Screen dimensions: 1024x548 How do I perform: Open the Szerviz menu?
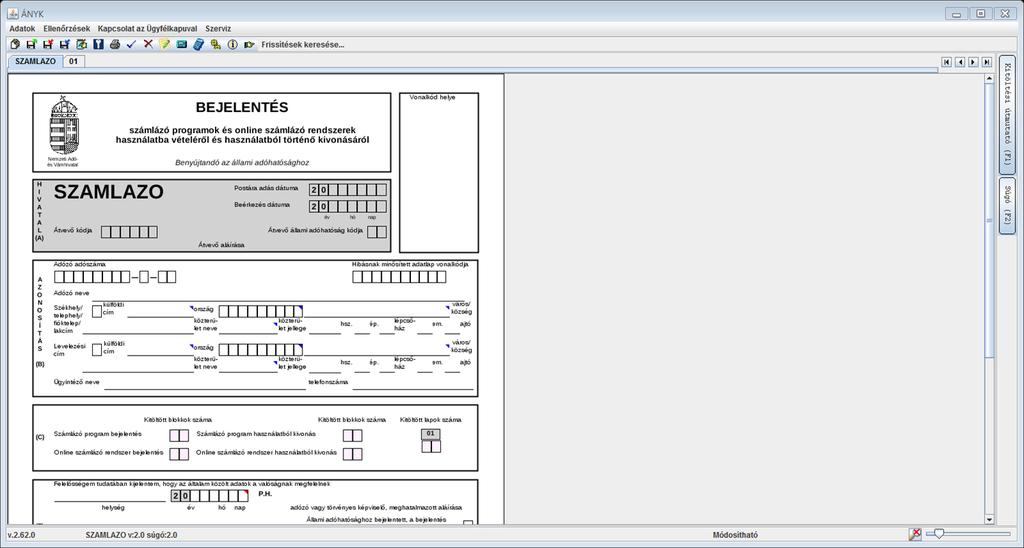218,29
